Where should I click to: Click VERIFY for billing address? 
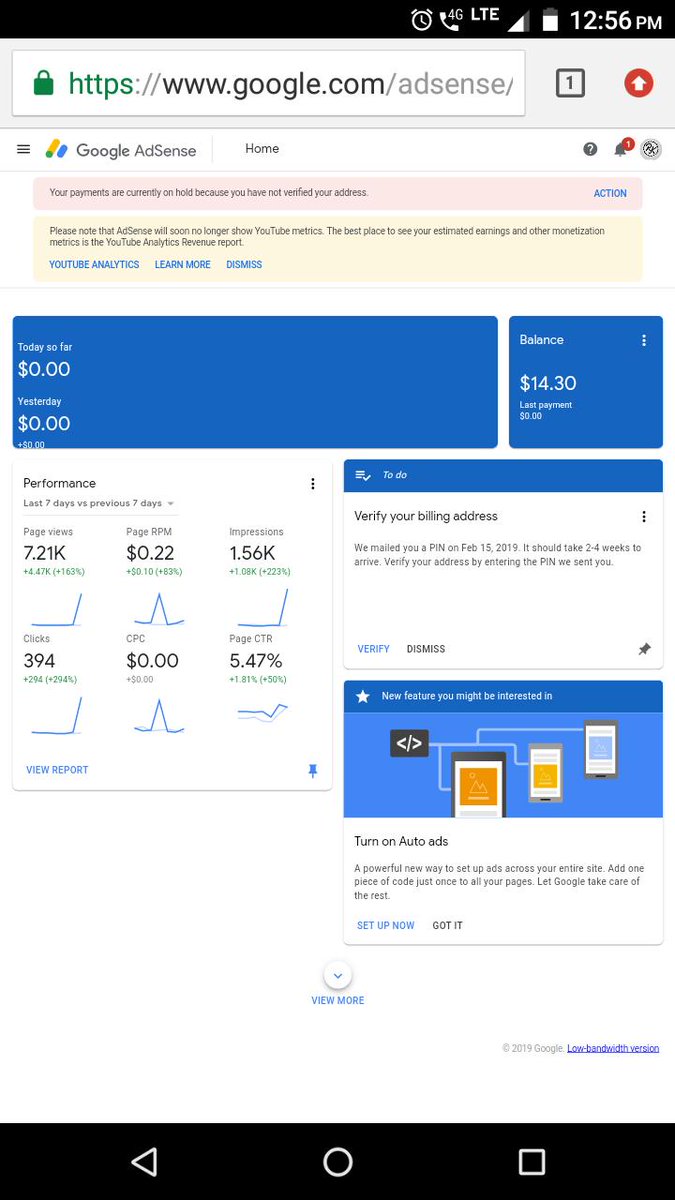point(373,649)
